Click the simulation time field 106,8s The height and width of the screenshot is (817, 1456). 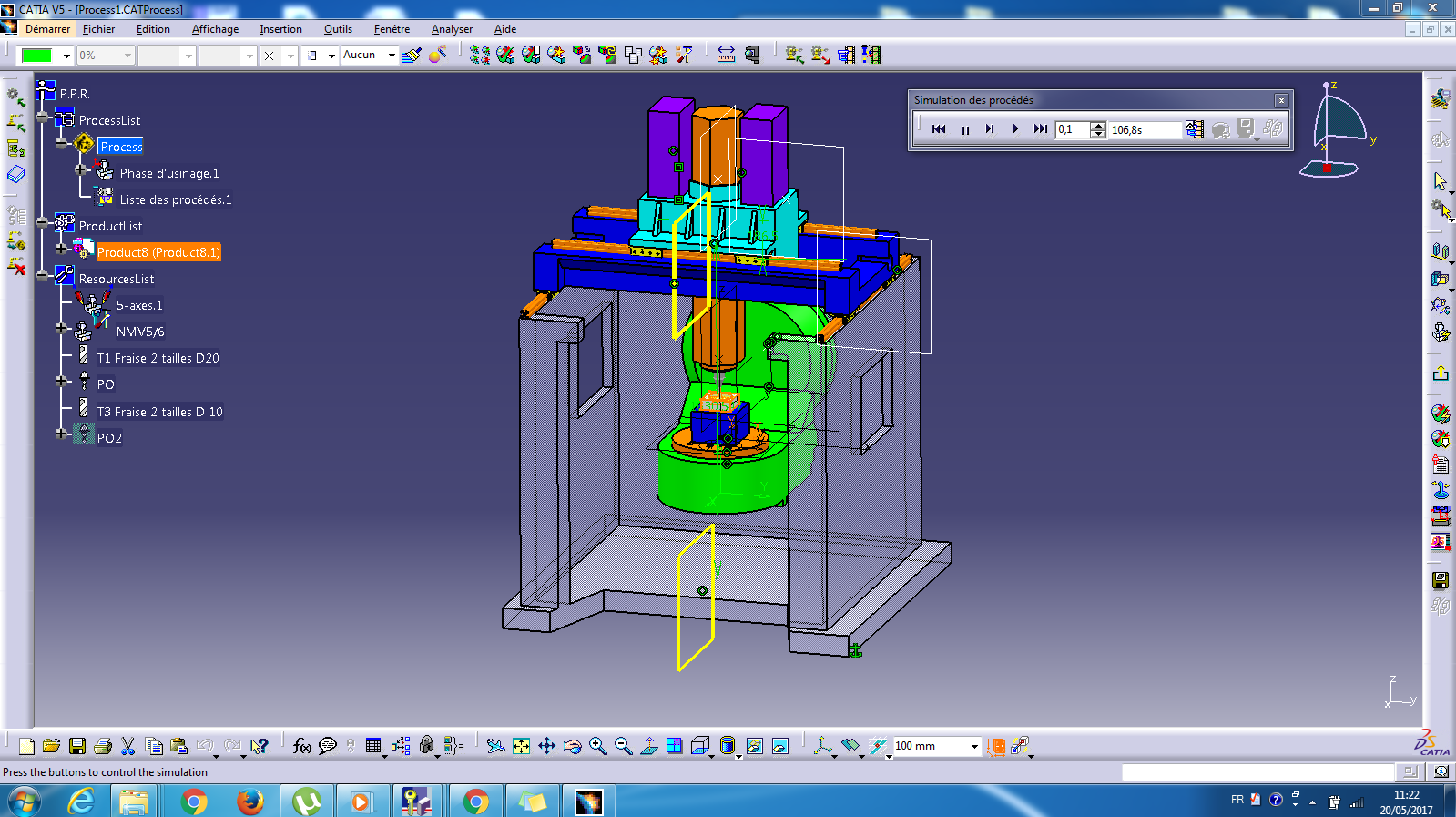[x=1145, y=130]
